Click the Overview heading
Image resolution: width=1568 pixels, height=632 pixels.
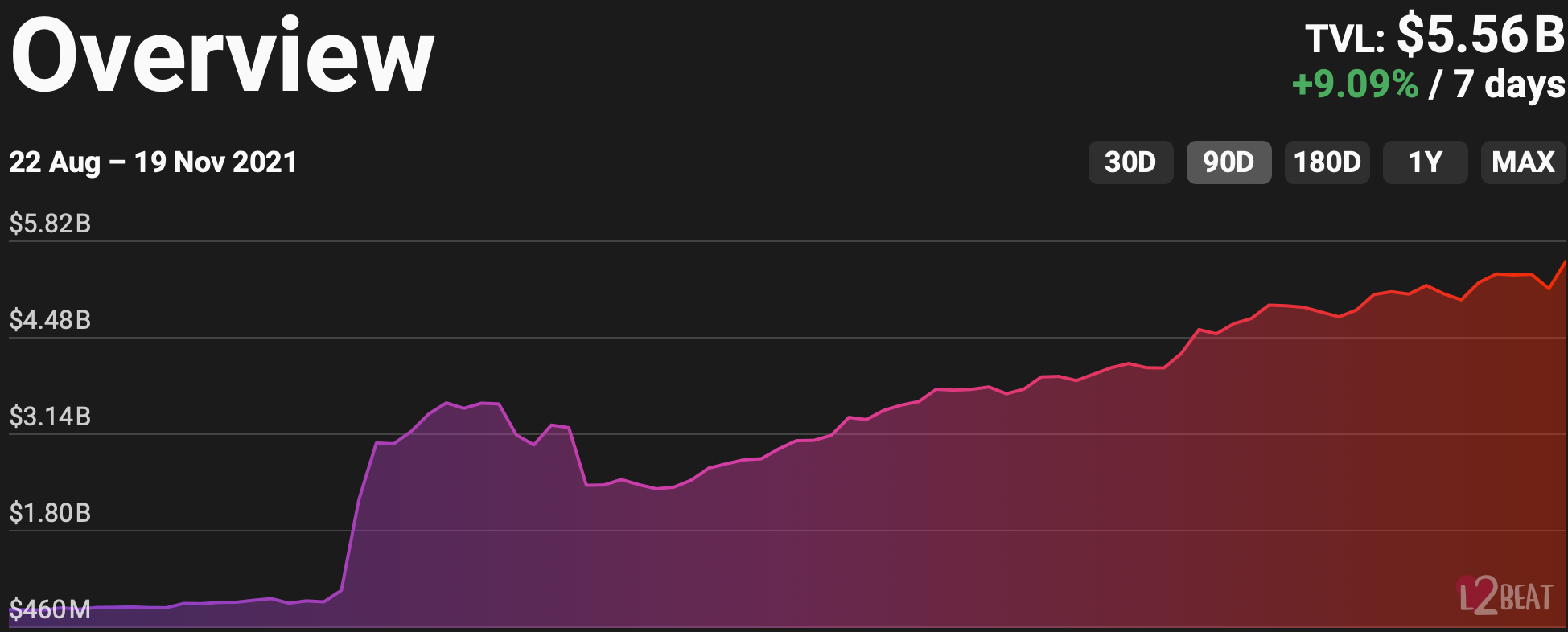(x=222, y=56)
